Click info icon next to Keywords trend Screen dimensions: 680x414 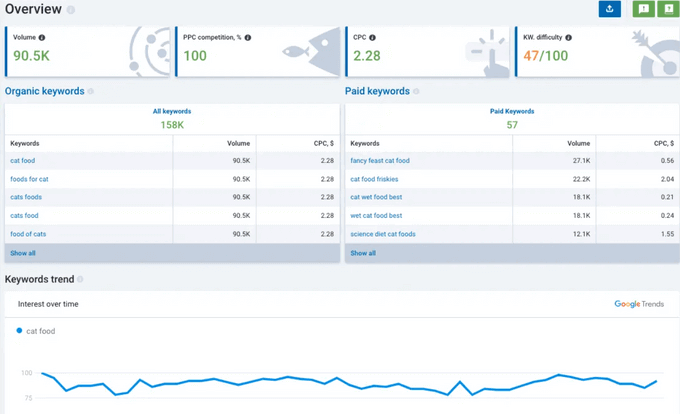[x=80, y=280]
